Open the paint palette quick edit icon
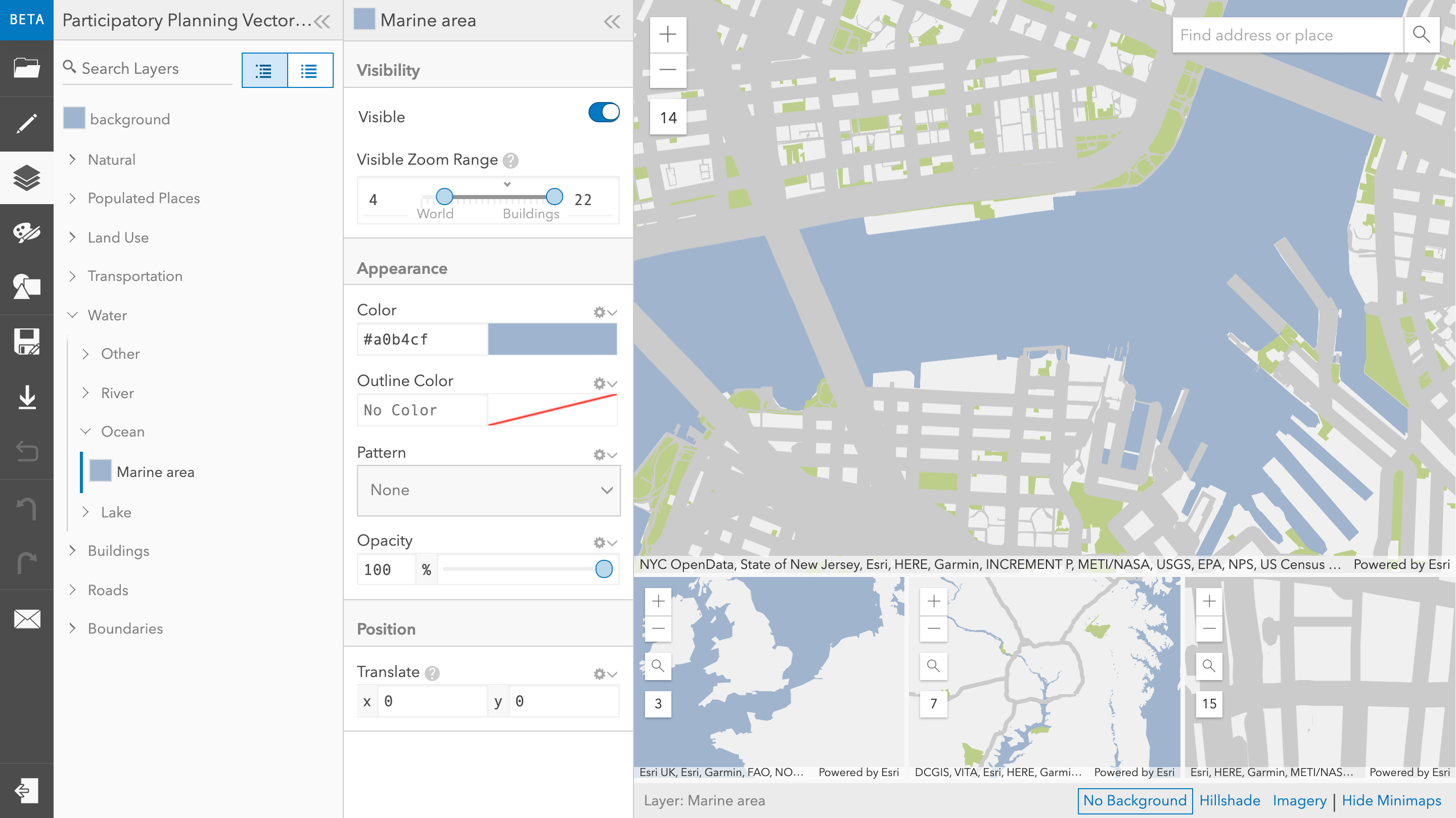Screen dimensions: 1456x818 pos(27,232)
